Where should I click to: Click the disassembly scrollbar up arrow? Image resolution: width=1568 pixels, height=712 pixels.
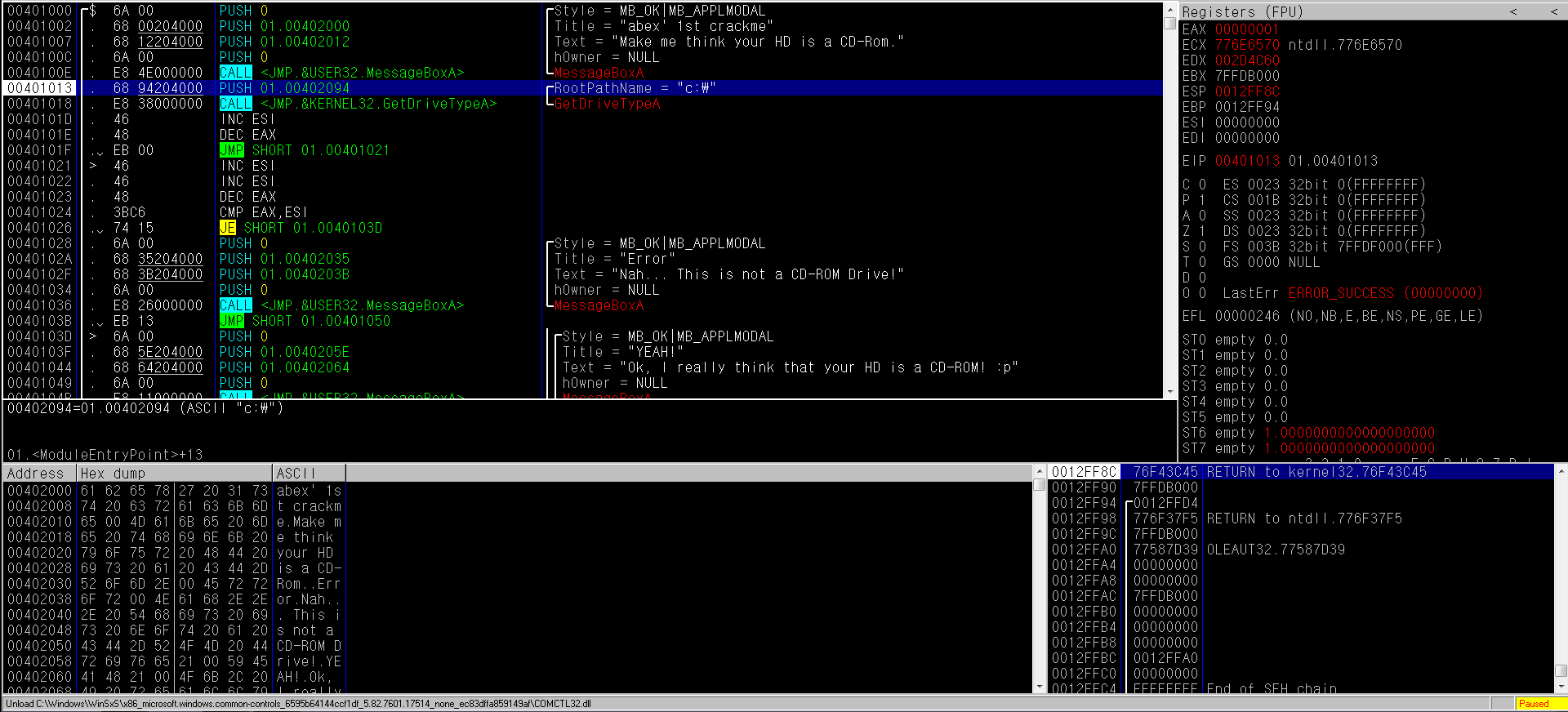(x=1169, y=8)
